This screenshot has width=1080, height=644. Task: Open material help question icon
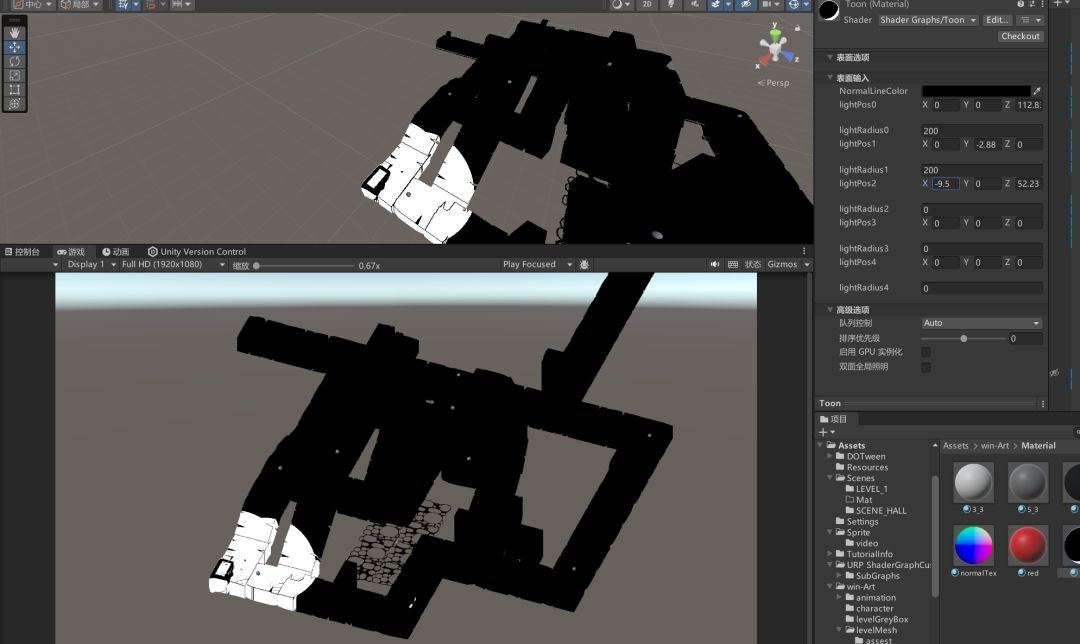point(1021,4)
